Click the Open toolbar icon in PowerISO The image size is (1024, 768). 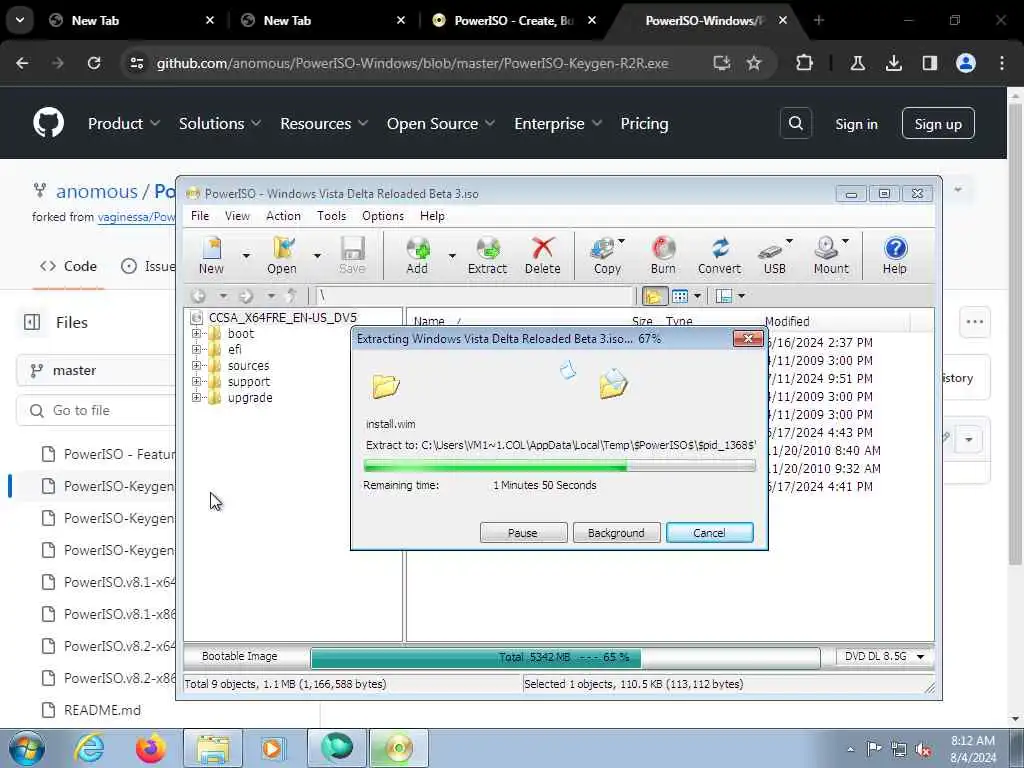click(x=281, y=255)
